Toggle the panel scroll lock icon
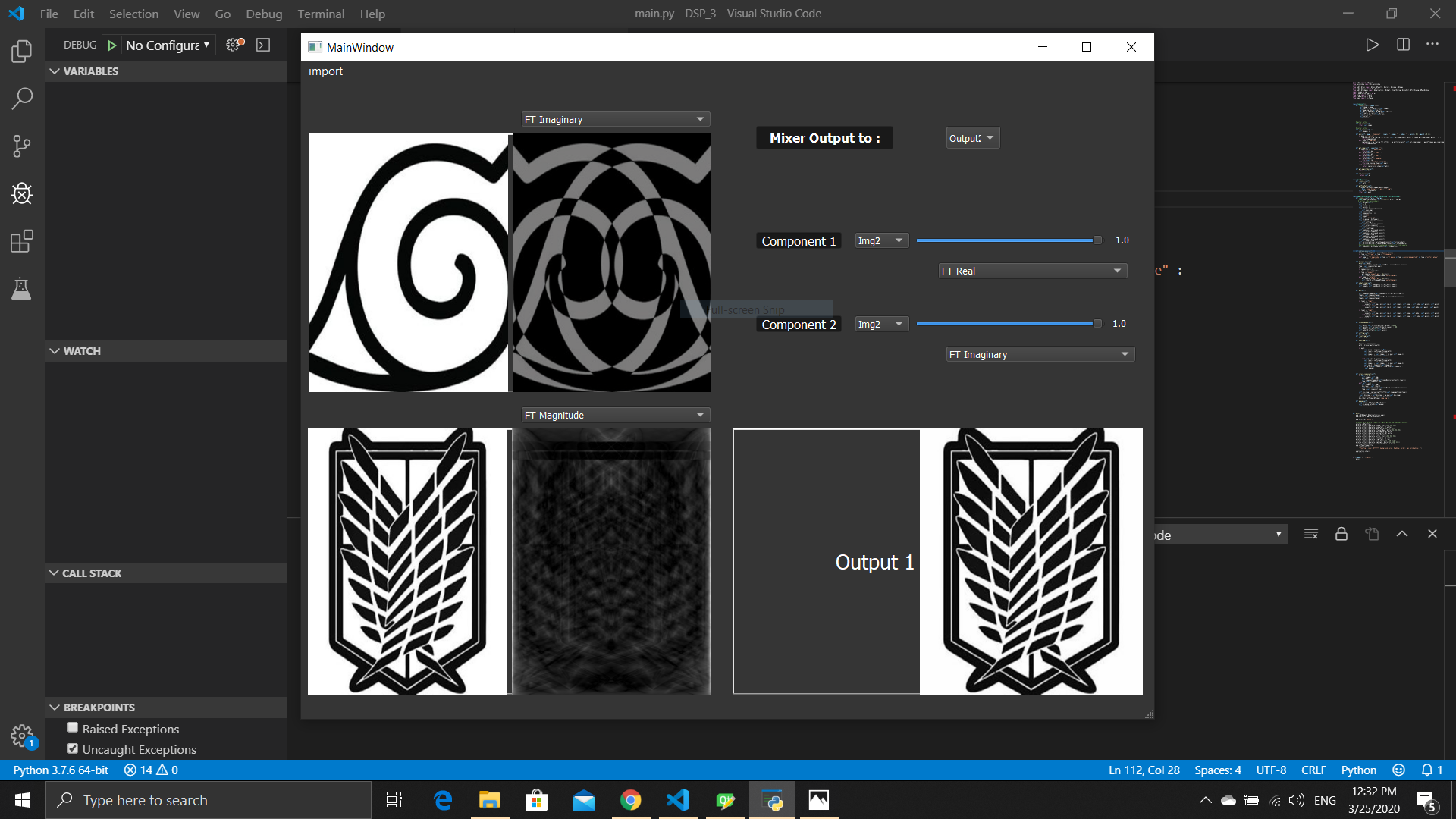Screen dimensions: 1456x819 1341,534
